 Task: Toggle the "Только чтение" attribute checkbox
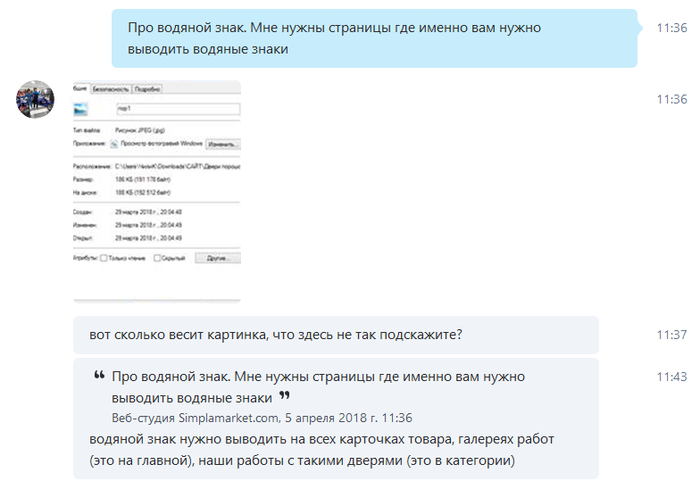click(x=103, y=258)
